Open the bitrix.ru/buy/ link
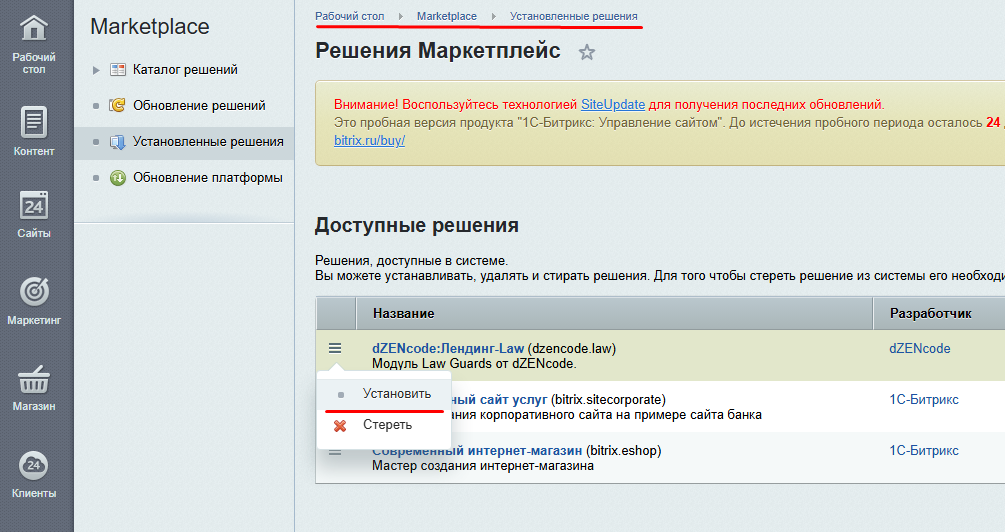Image resolution: width=1005 pixels, height=532 pixels. (369, 140)
